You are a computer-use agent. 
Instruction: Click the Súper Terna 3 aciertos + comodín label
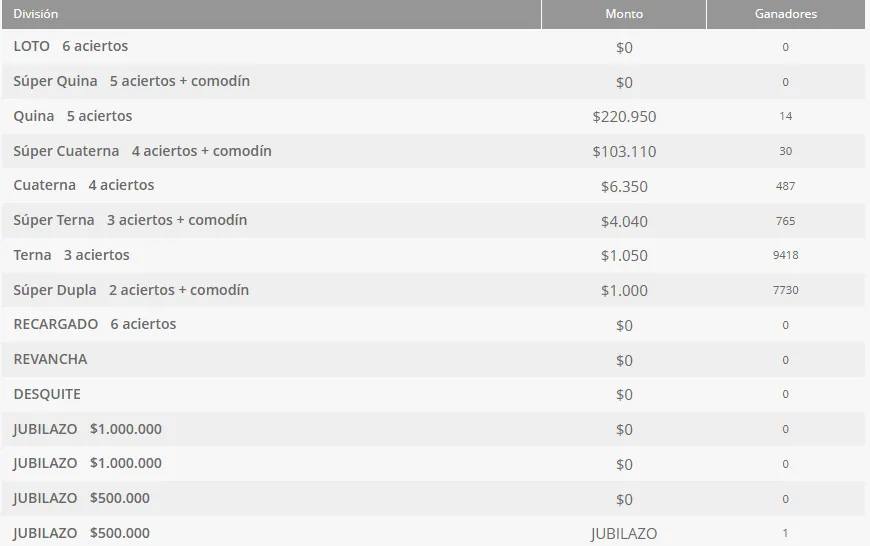point(130,220)
